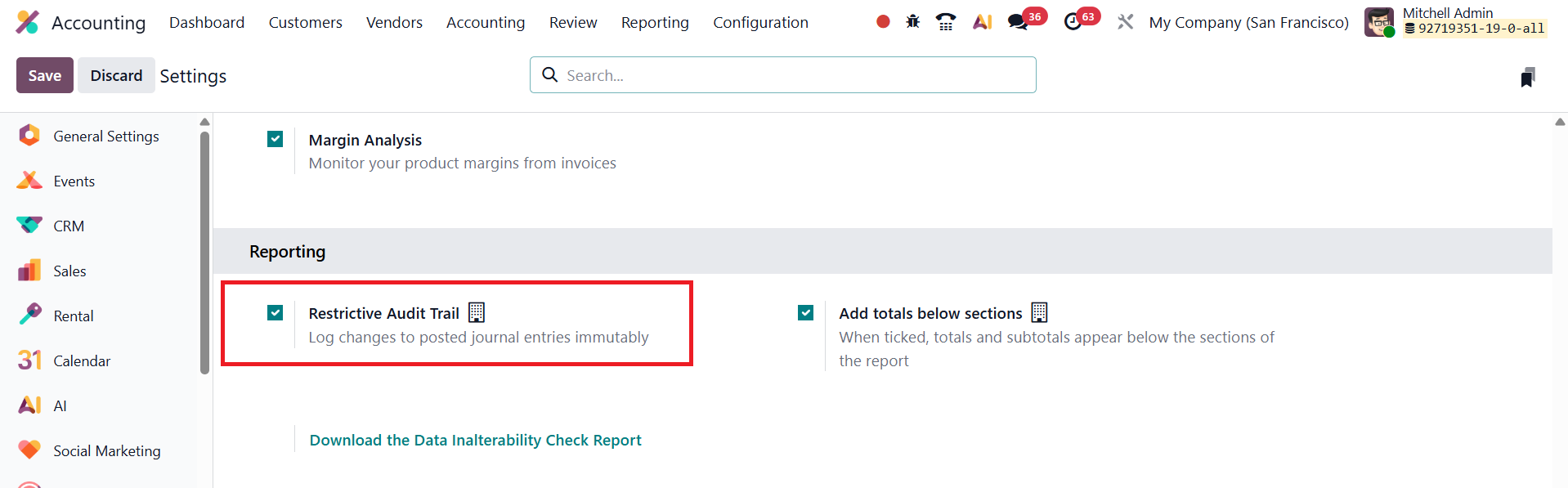This screenshot has width=1568, height=488.
Task: Open the Reporting menu
Action: pos(655,23)
